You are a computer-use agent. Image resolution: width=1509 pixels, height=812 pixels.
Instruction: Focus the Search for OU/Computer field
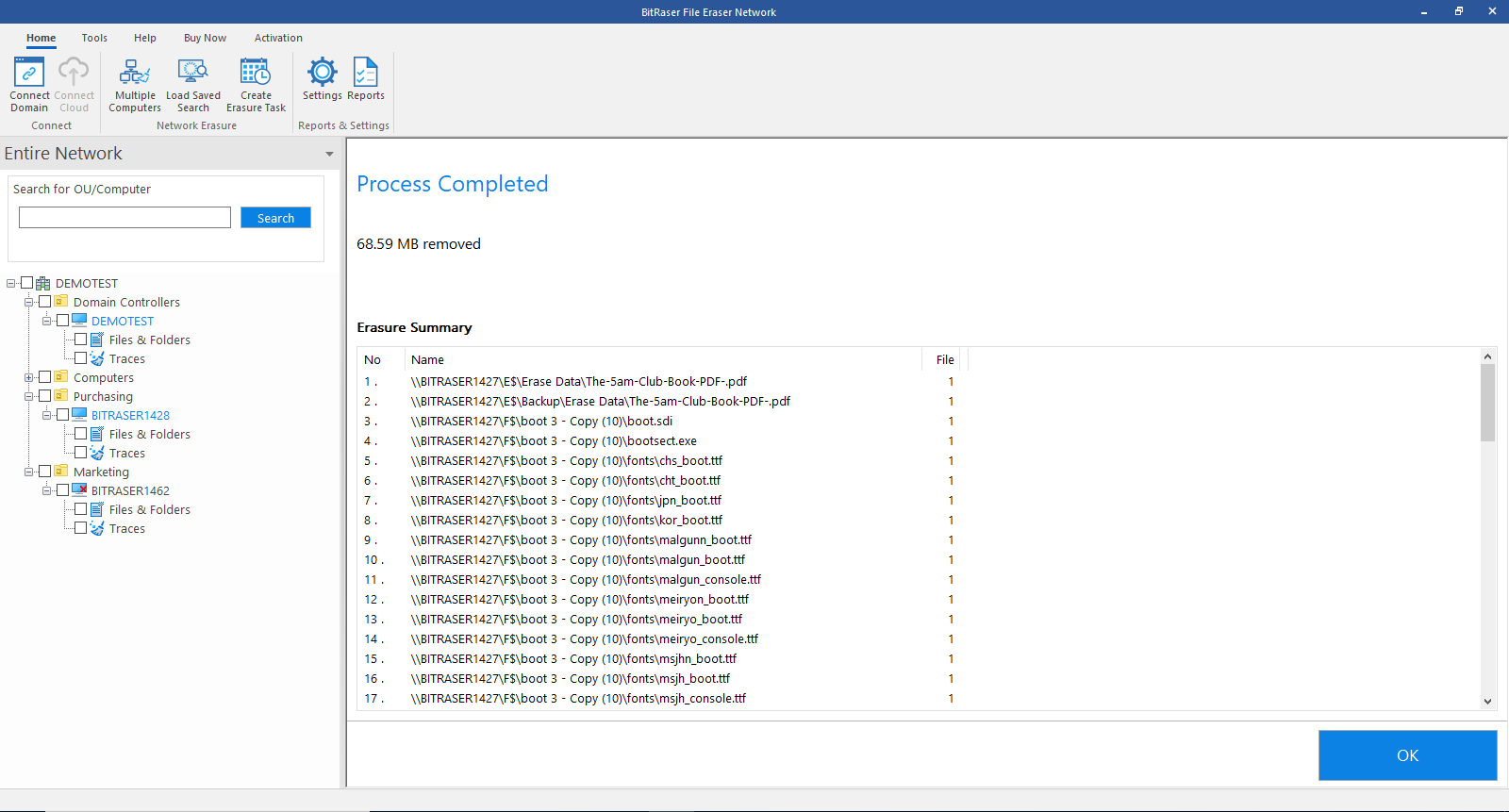pyautogui.click(x=124, y=218)
